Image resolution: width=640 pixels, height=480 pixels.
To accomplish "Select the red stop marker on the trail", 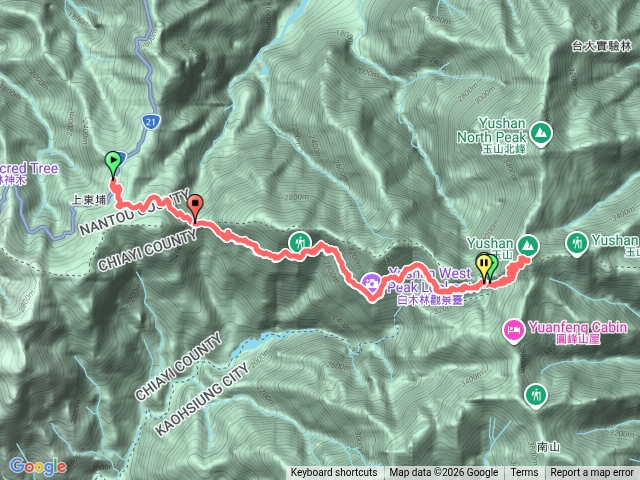I will pos(195,207).
